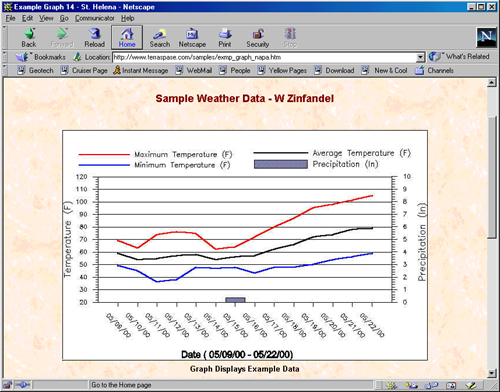Viewport: 500px width, 392px height.
Task: Open What's Related menu
Action: pos(459,57)
